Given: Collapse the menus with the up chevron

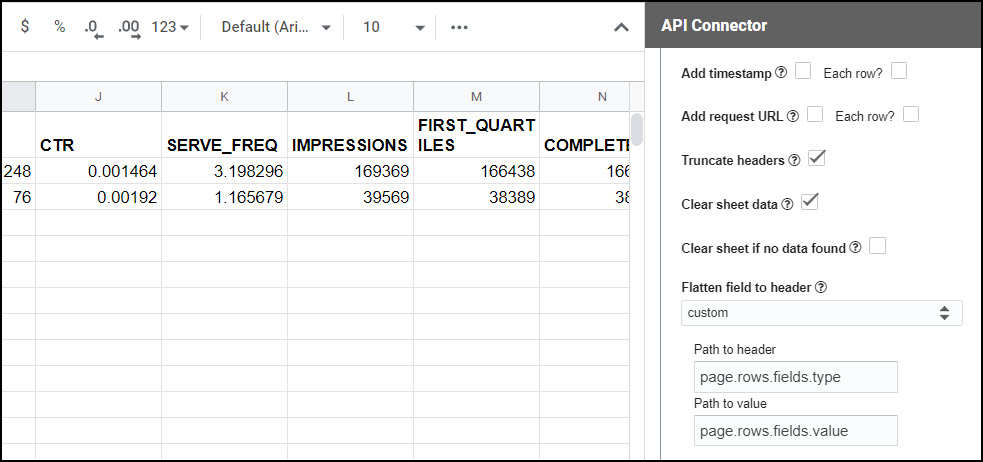Looking at the screenshot, I should click(621, 28).
